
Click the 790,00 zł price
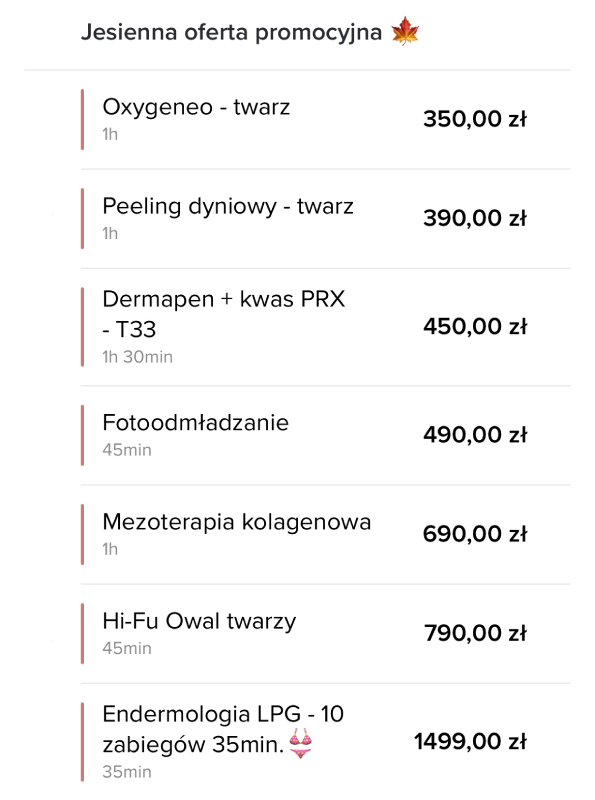(475, 633)
